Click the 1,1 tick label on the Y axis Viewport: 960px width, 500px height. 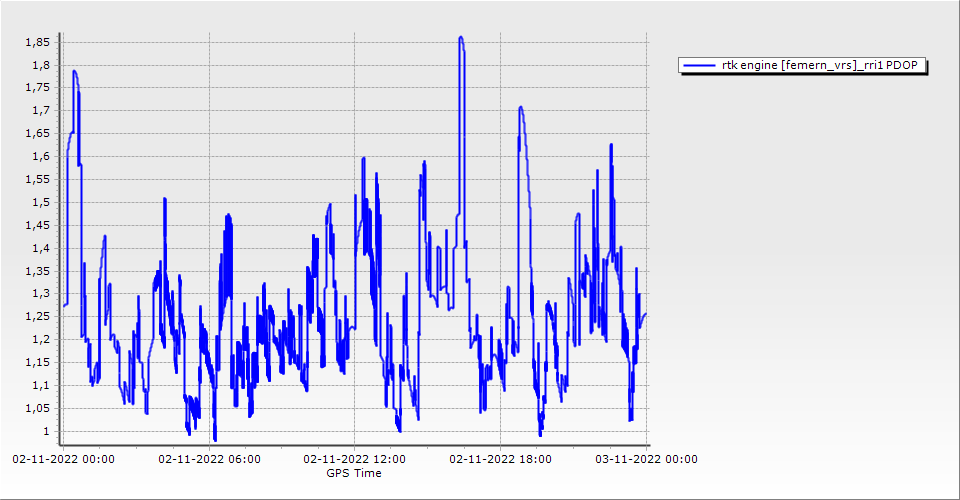point(42,386)
